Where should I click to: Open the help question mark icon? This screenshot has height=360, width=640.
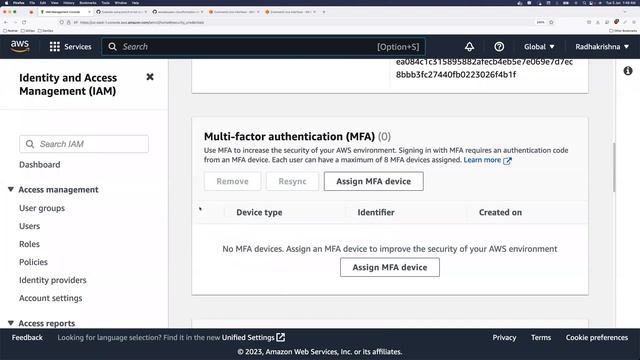coord(499,47)
